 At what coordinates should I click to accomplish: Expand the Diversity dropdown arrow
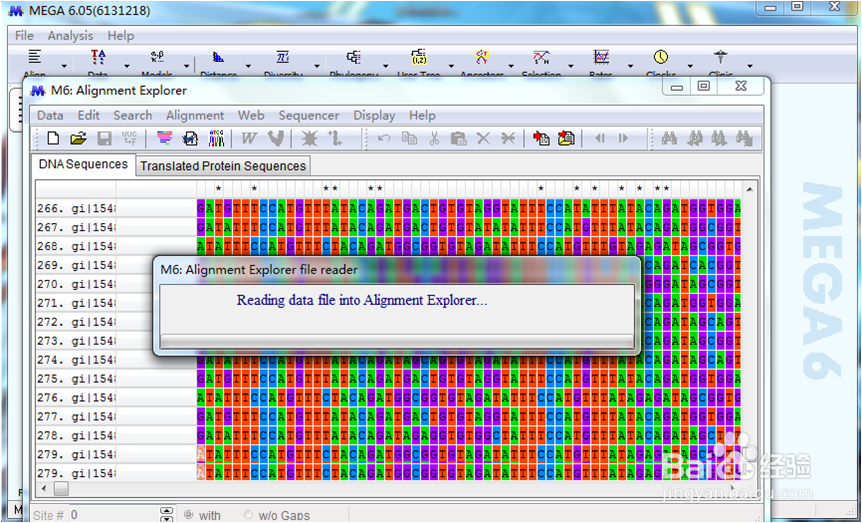coord(317,66)
